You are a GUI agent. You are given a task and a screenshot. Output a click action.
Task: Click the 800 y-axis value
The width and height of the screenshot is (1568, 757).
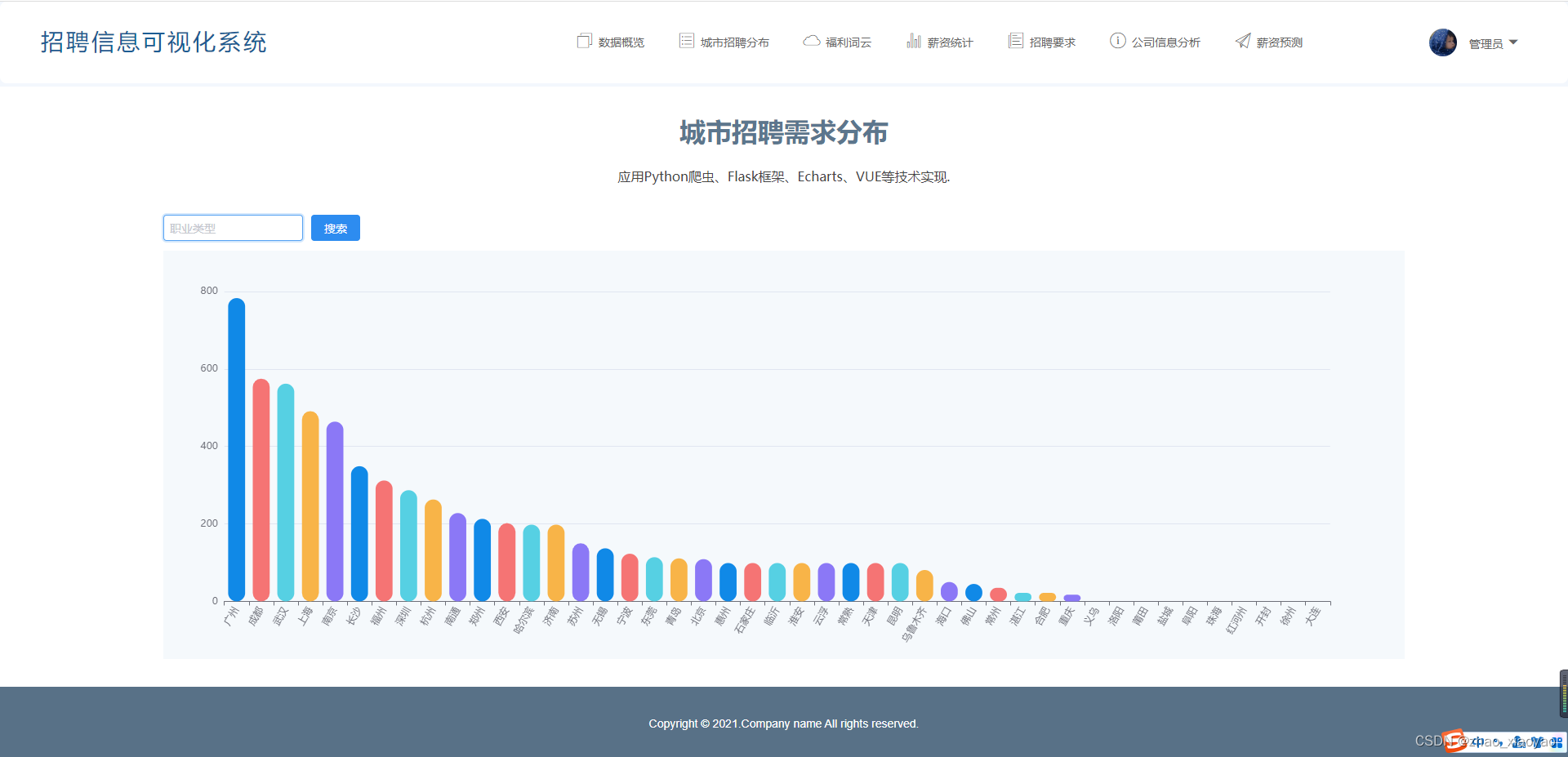[x=209, y=291]
